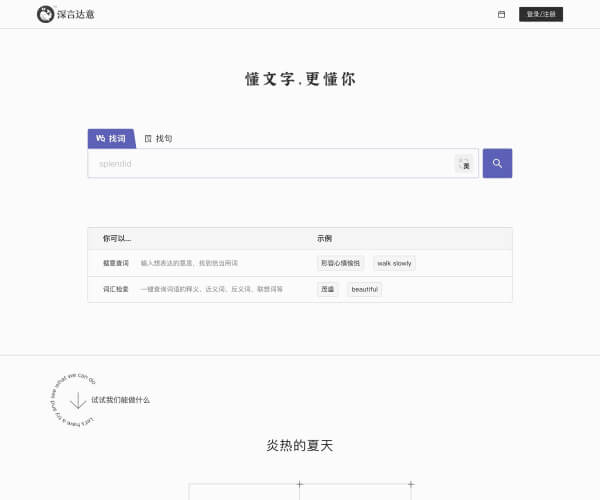Click the purple search magnifier button
The width and height of the screenshot is (600, 500).
click(497, 163)
